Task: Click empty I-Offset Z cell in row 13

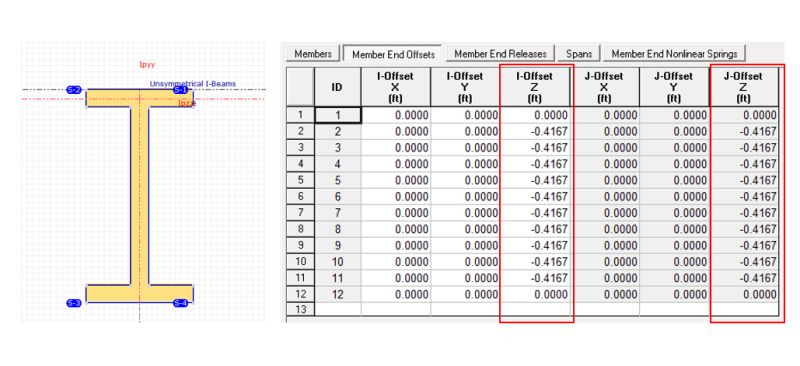Action: [535, 309]
